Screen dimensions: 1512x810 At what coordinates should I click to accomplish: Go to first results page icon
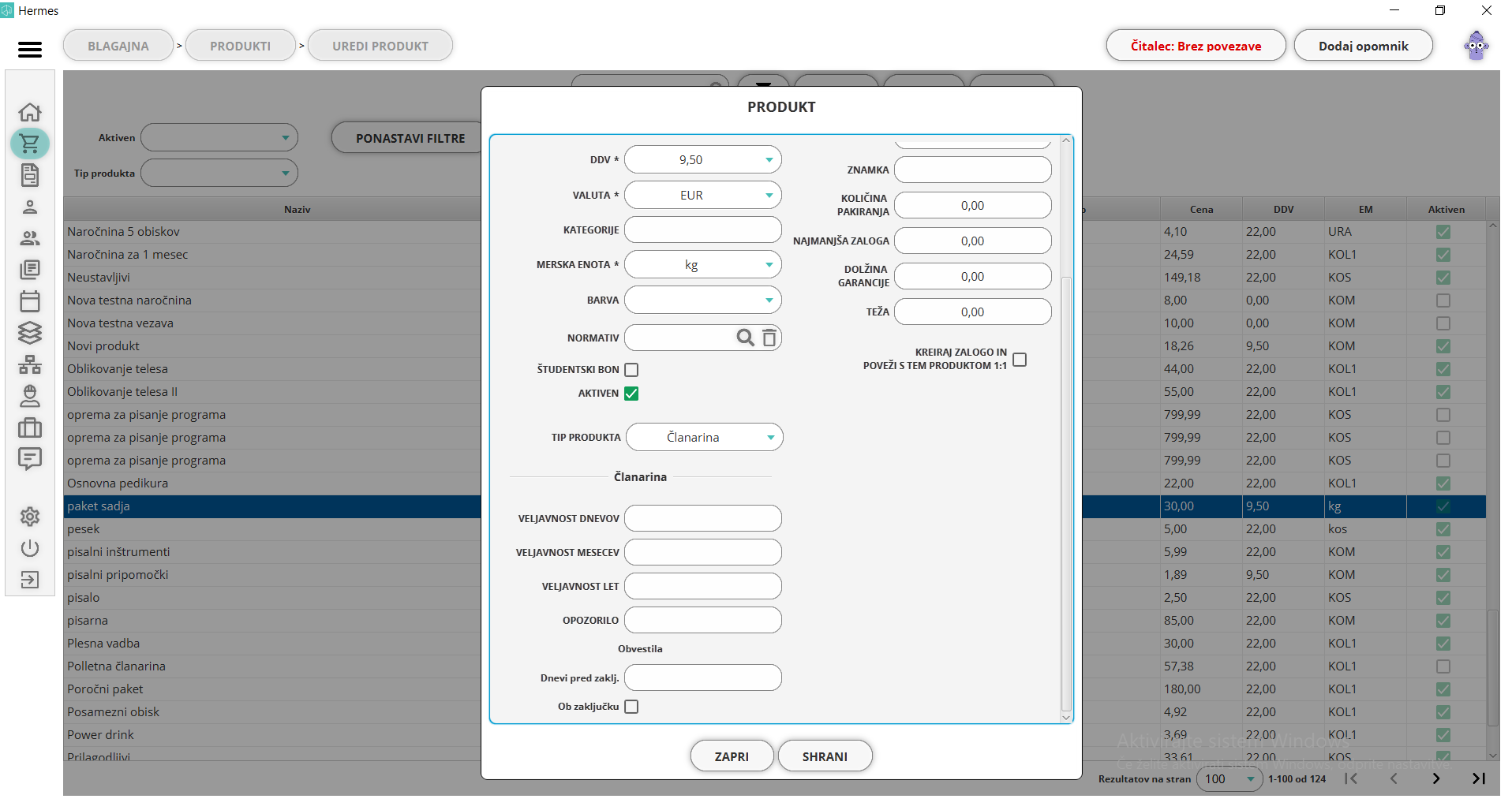pyautogui.click(x=1351, y=778)
